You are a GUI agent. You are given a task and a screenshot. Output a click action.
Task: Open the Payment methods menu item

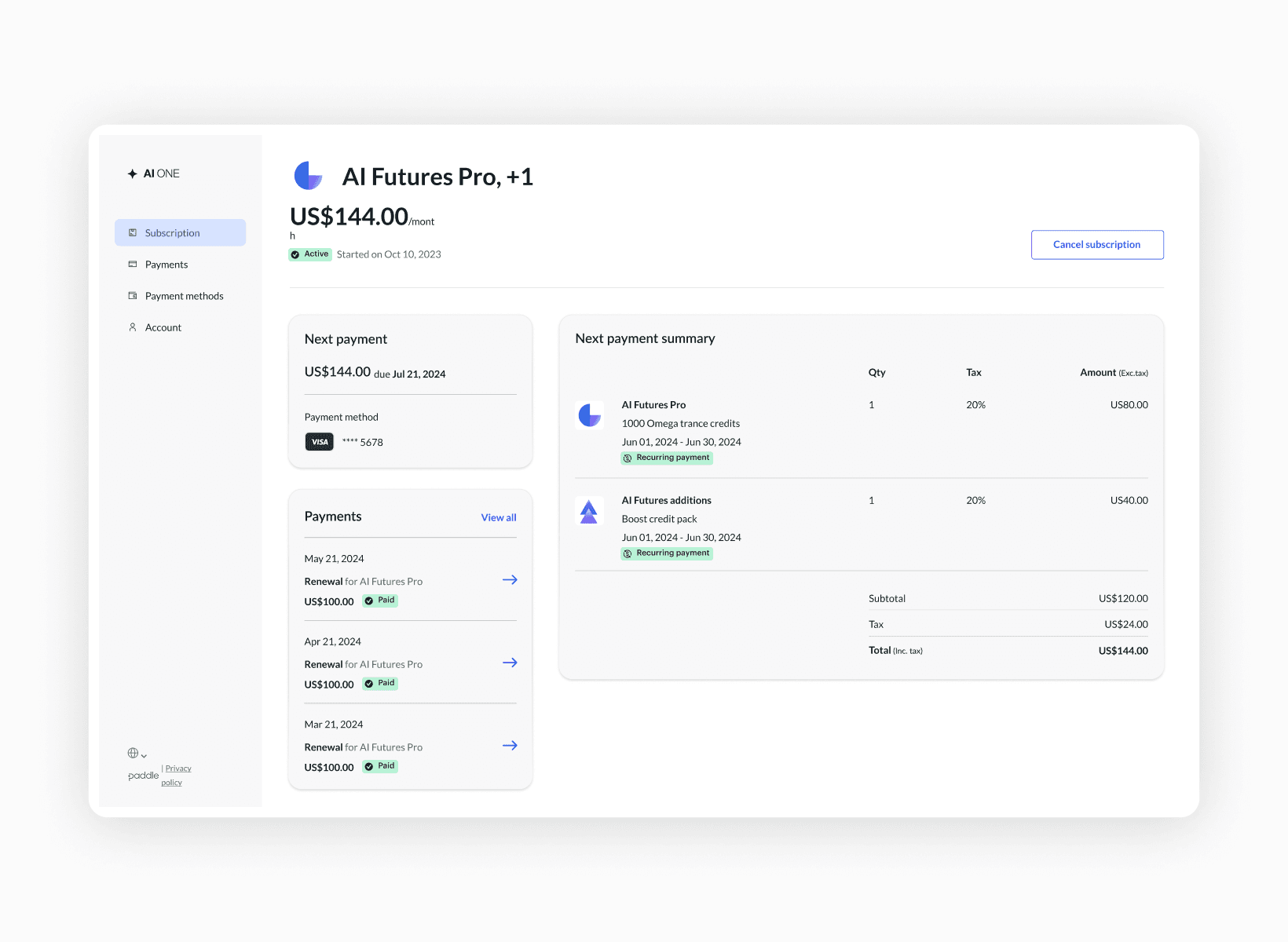tap(180, 295)
